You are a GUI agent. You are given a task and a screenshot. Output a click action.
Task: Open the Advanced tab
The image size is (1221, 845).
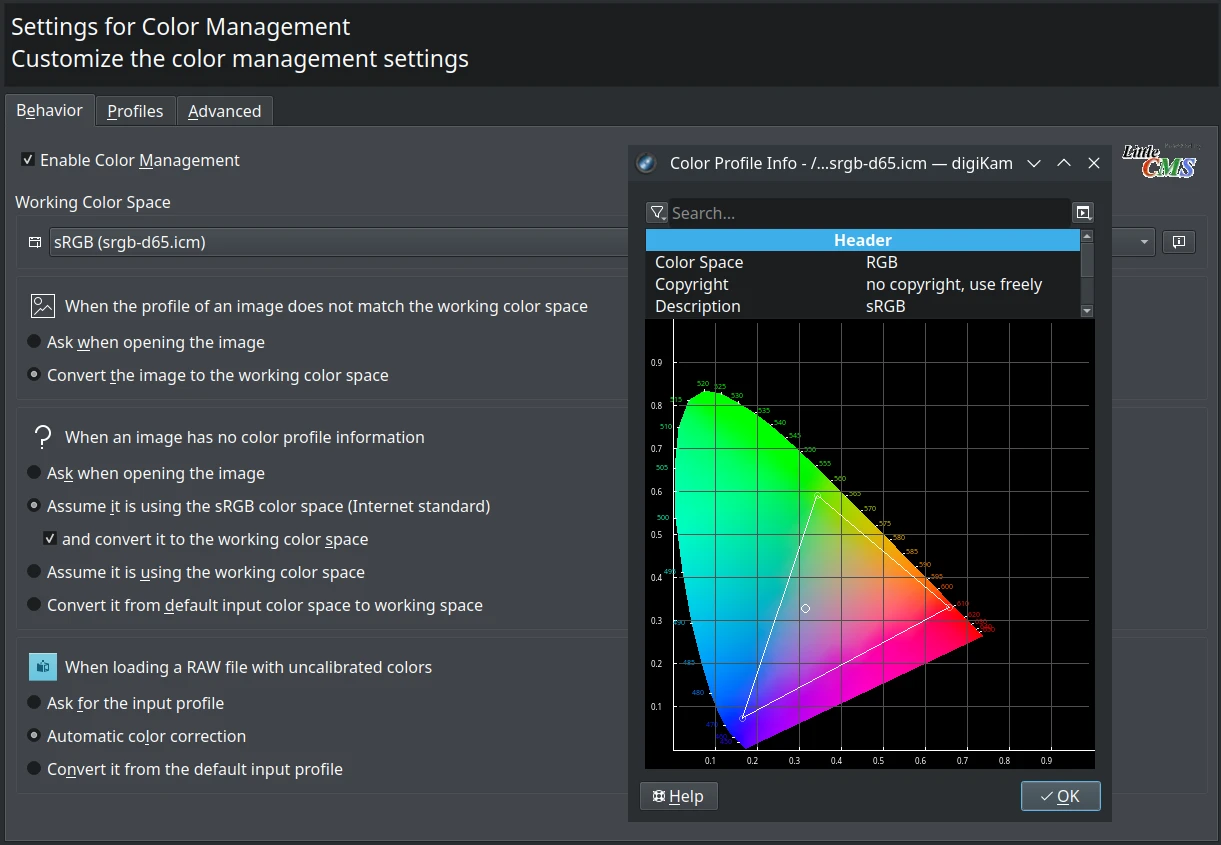(224, 111)
